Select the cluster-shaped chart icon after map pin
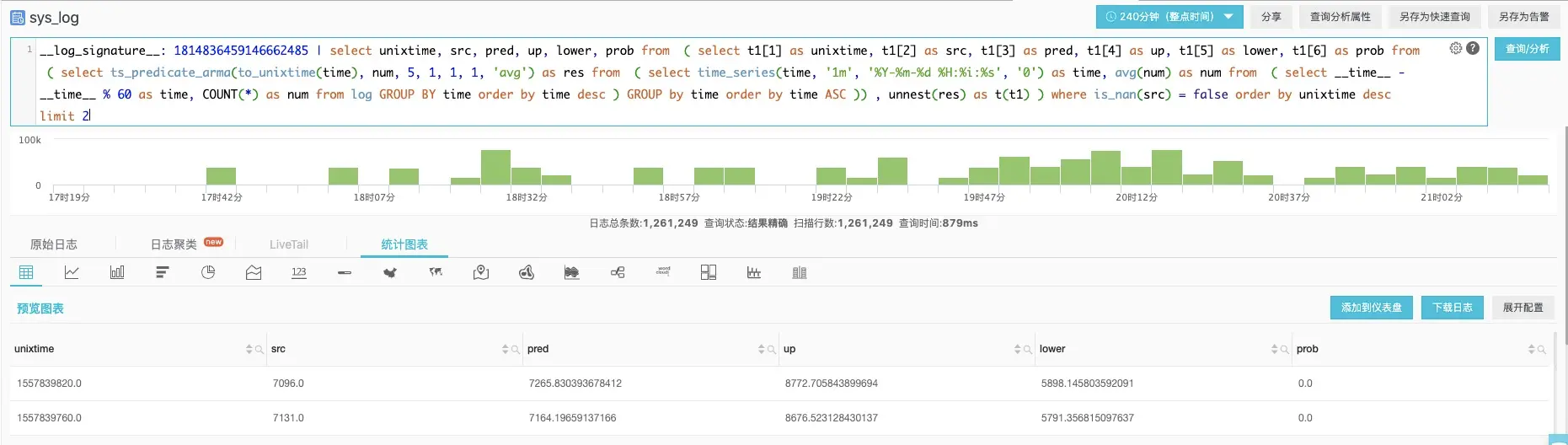 [527, 272]
